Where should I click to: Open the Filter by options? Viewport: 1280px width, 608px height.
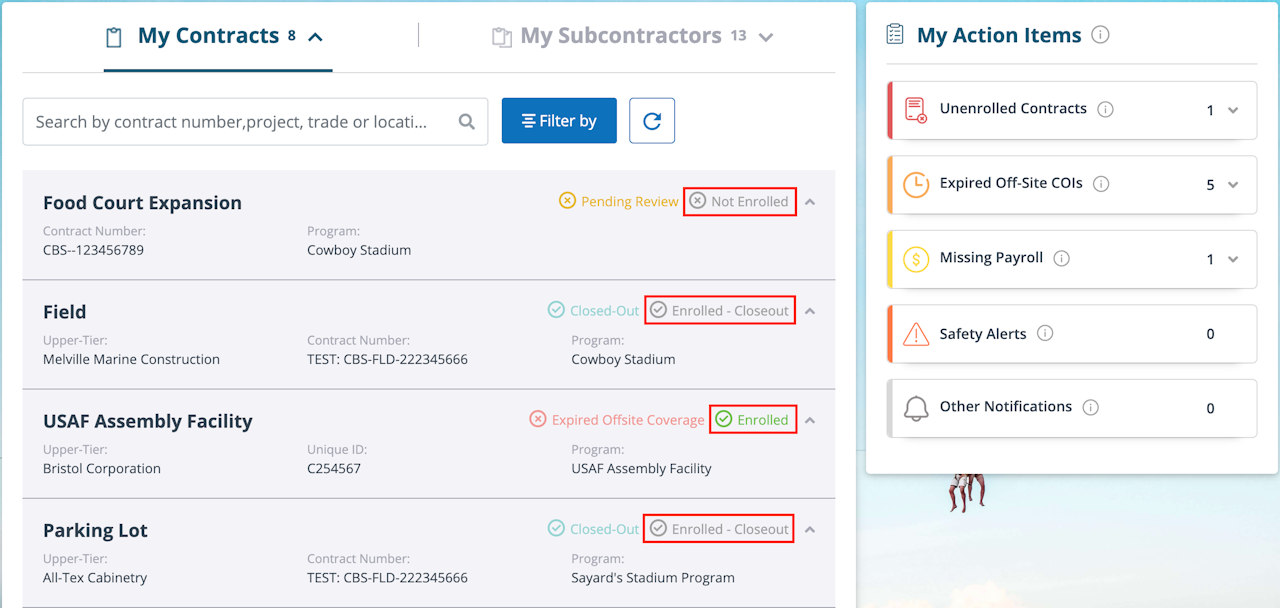pos(559,121)
